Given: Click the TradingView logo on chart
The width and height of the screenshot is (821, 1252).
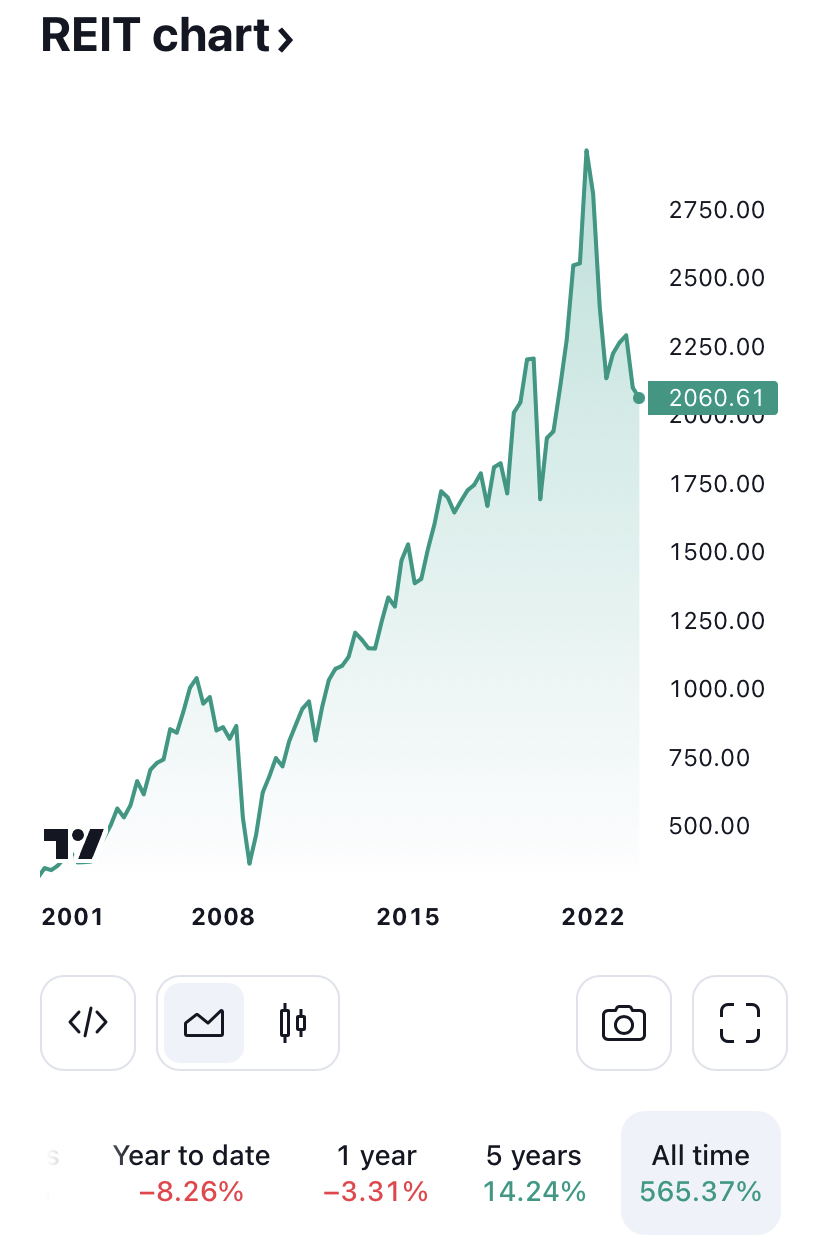Looking at the screenshot, I should point(73,845).
